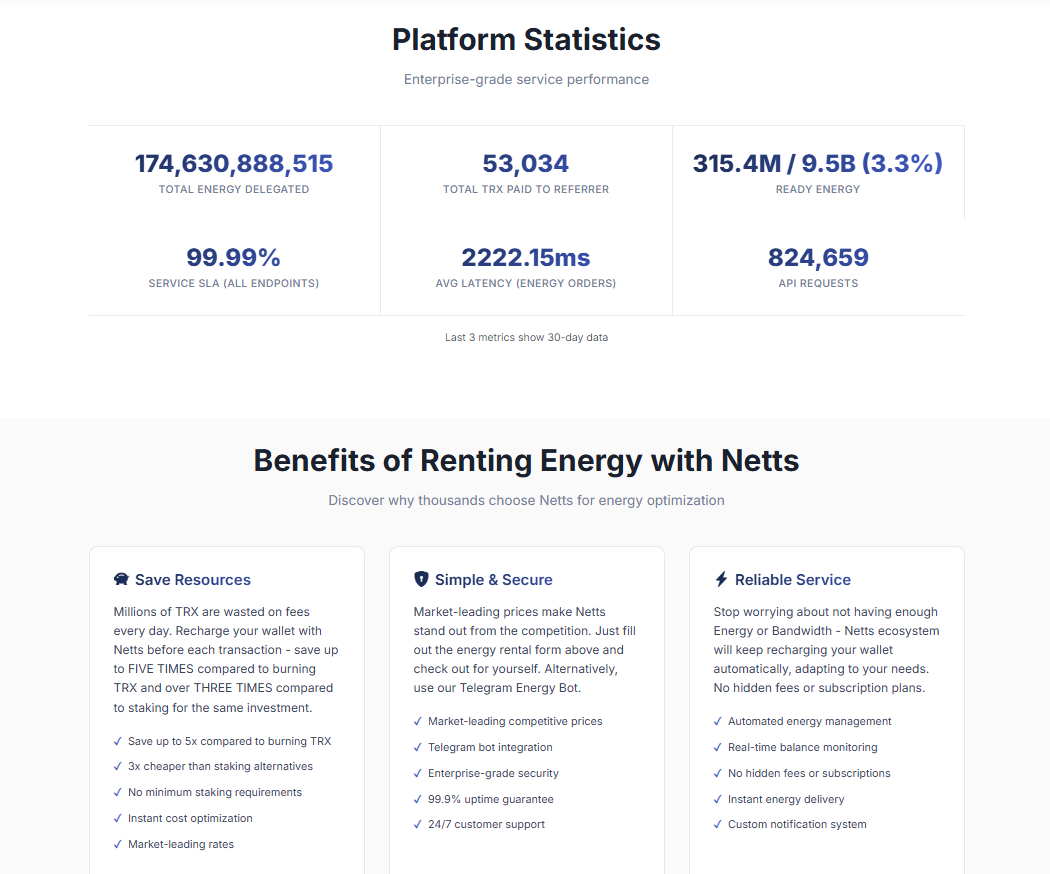Click the Reliable Service card heading
The height and width of the screenshot is (874, 1050).
[x=793, y=580]
